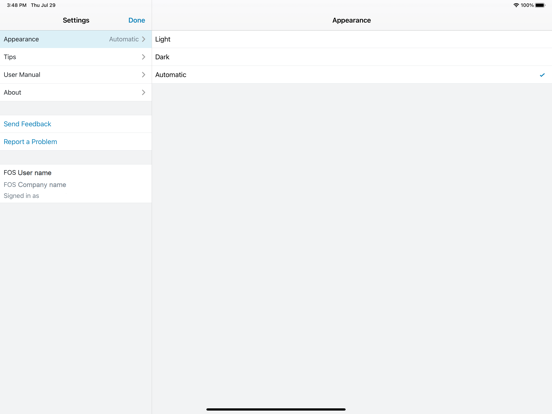
Task: Click the Report a Problem link
Action: coord(30,142)
